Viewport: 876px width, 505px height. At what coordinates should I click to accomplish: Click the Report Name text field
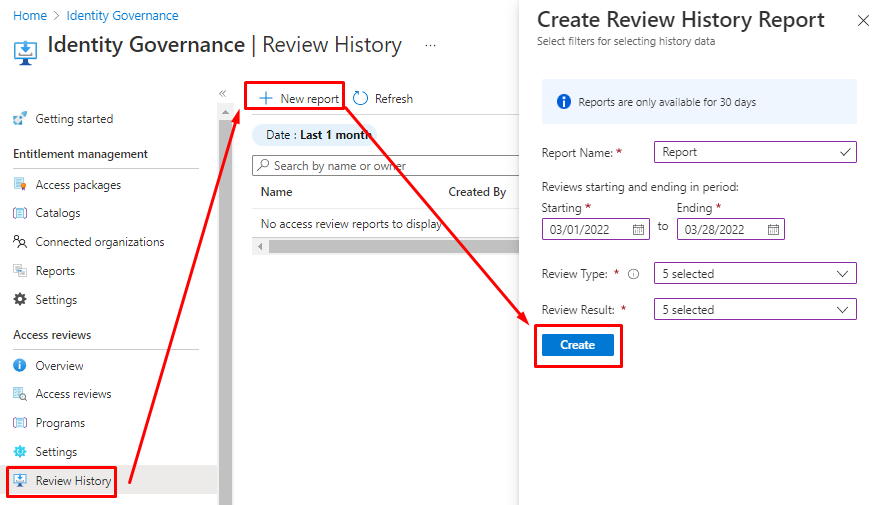click(745, 152)
